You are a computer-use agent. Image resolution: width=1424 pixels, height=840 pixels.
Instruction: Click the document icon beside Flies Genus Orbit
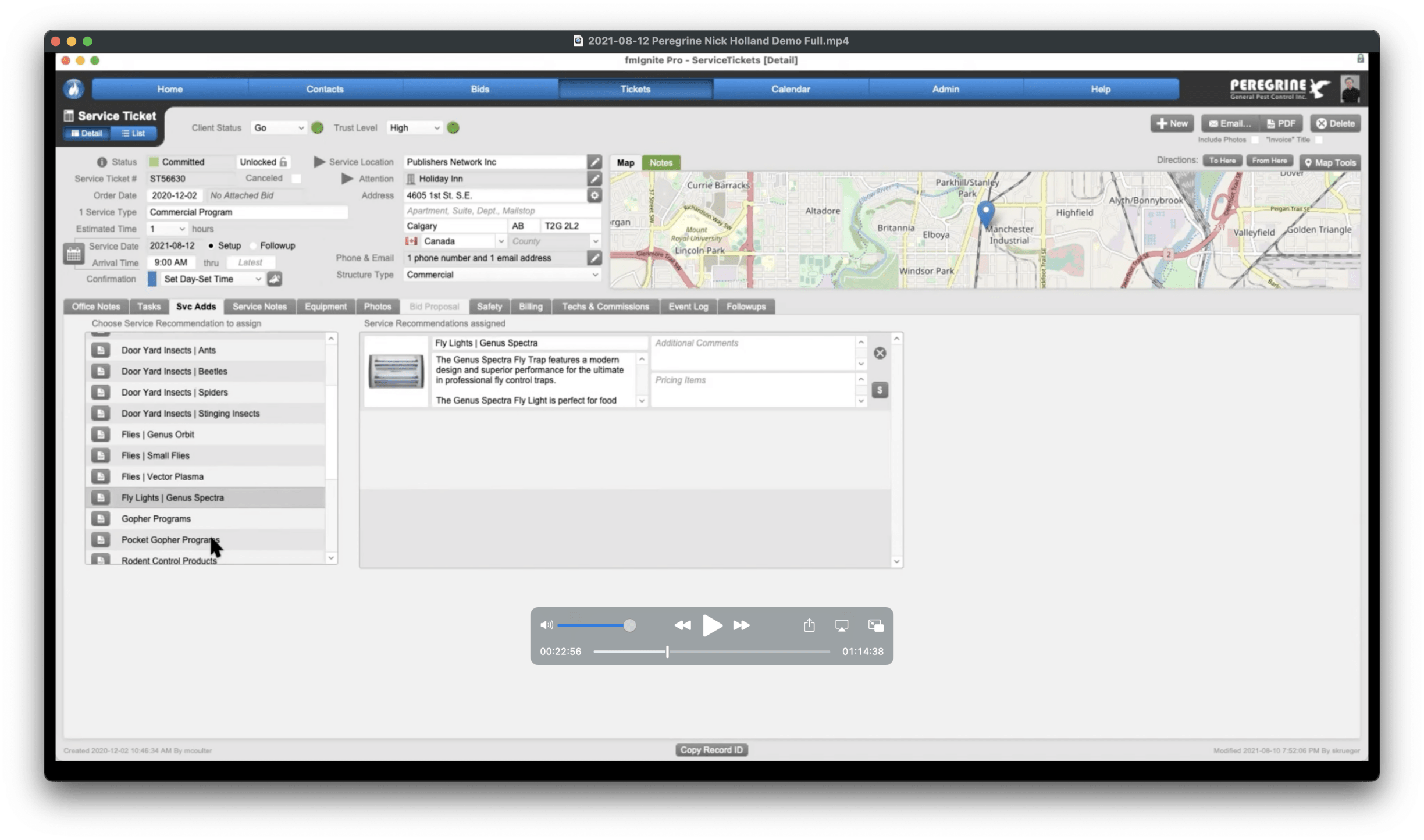[x=101, y=434]
